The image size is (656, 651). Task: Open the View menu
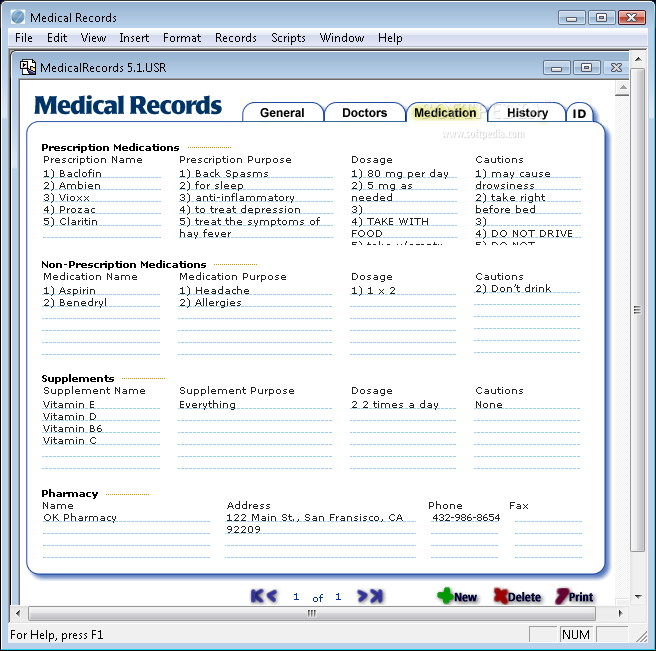(93, 38)
